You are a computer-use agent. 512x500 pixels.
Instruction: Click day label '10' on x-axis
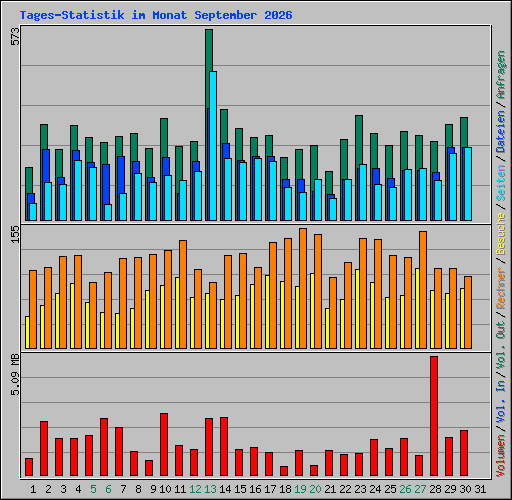[x=165, y=489]
